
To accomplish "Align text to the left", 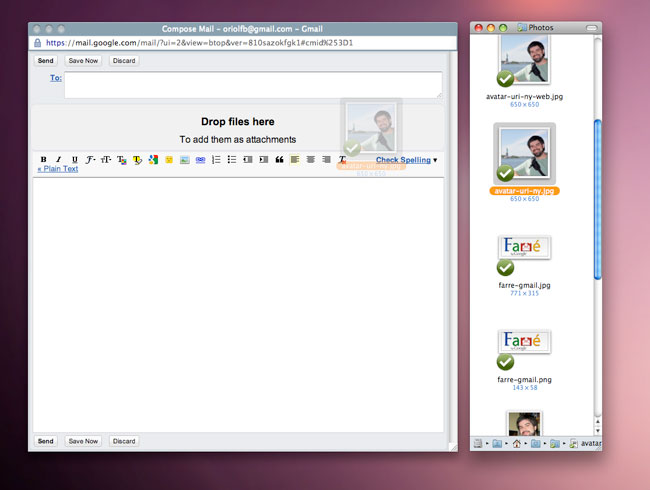I will pos(295,160).
